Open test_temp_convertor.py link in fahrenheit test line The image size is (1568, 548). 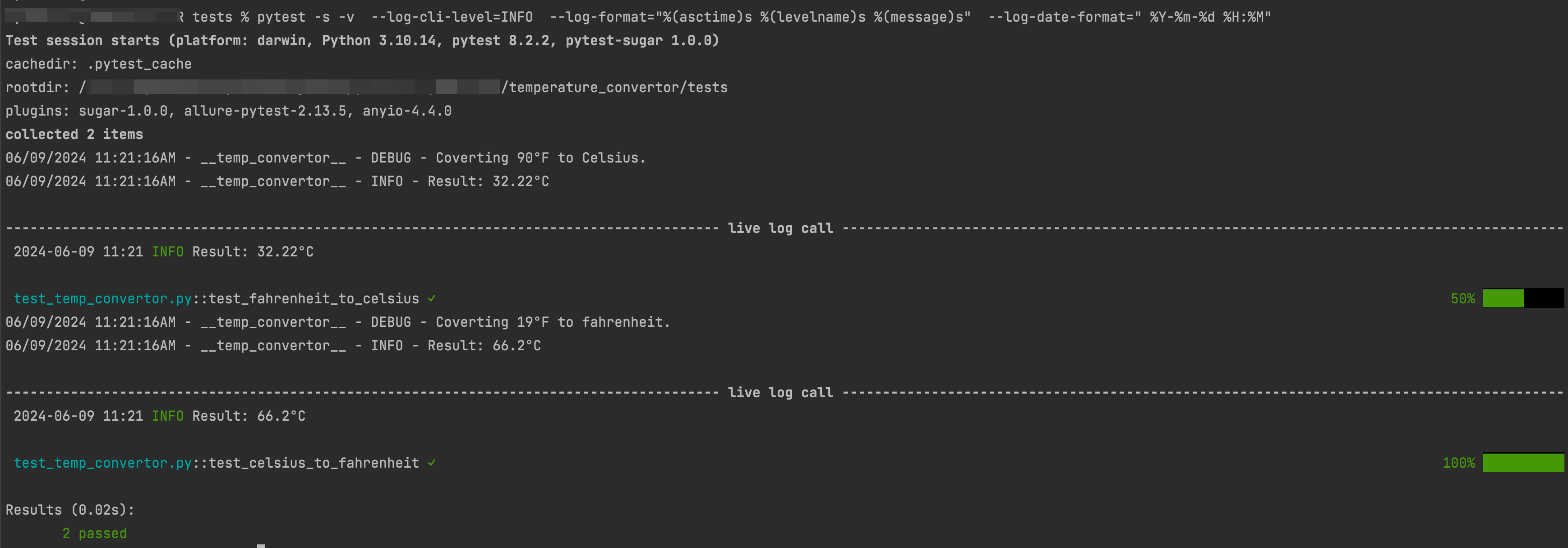click(103, 299)
